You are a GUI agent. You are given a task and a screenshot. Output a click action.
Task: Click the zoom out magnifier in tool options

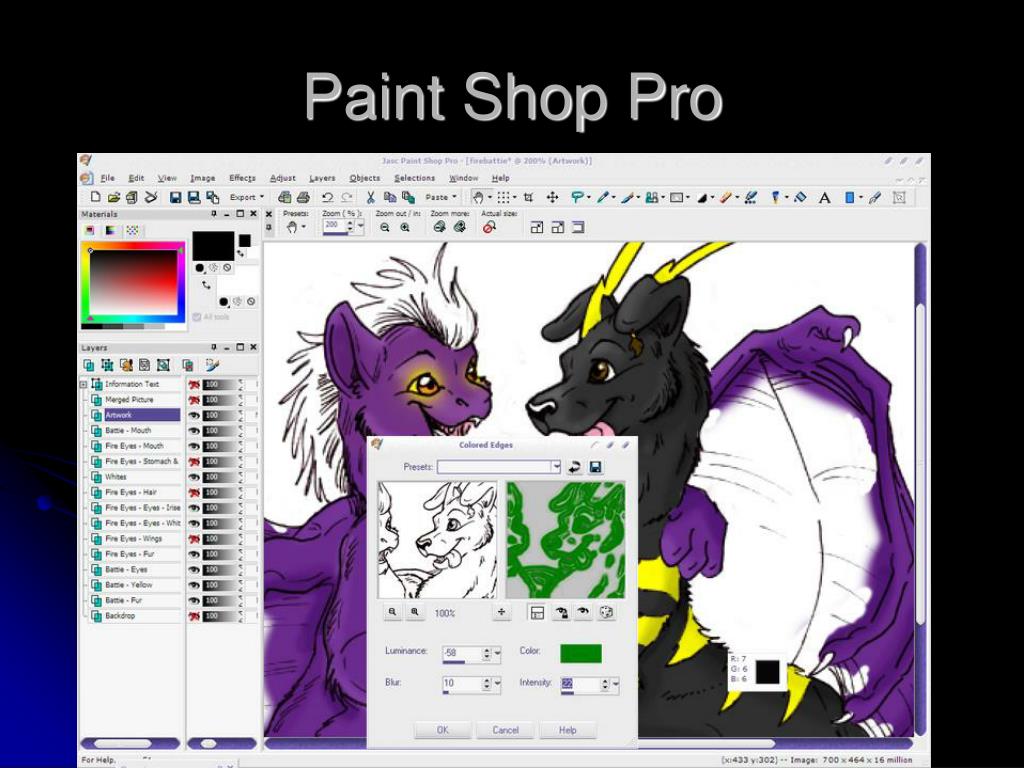tap(385, 227)
